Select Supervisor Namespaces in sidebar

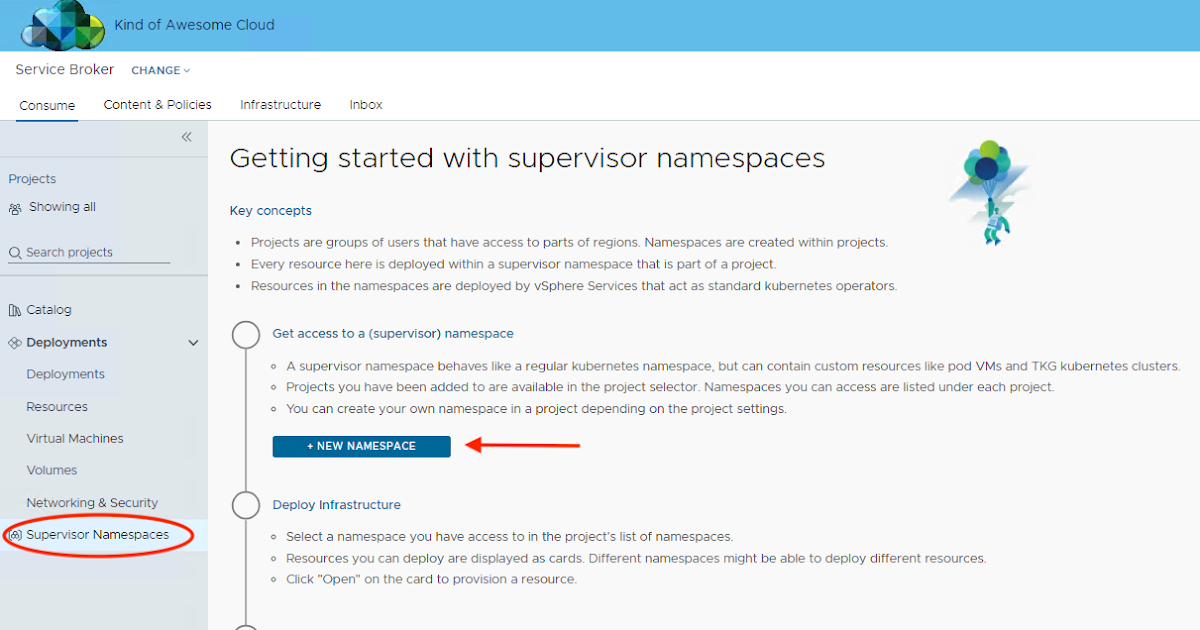click(98, 535)
